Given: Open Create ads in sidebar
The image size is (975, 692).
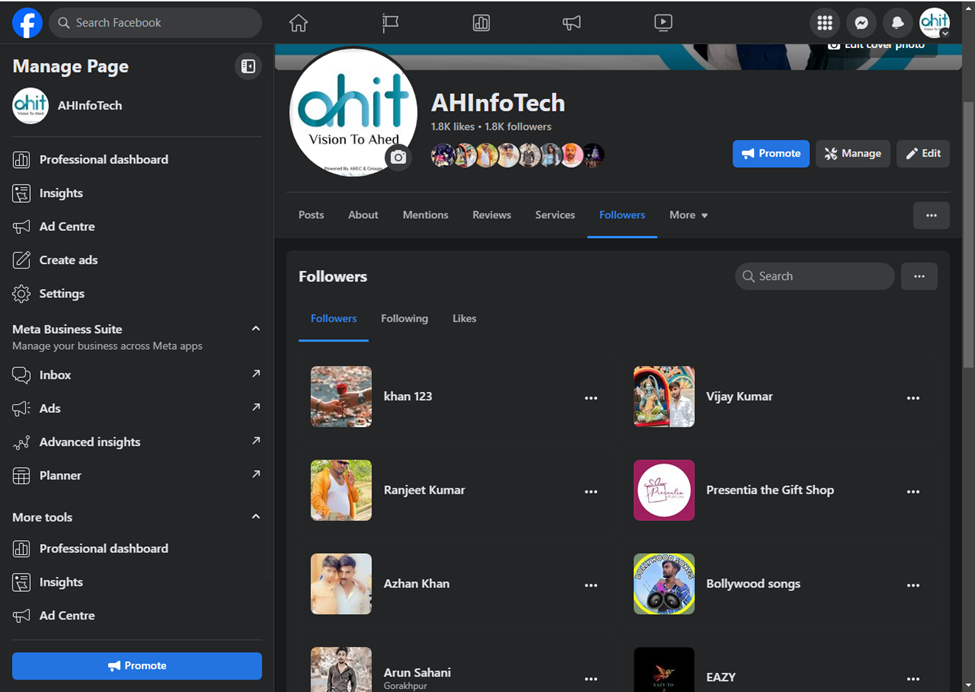Looking at the screenshot, I should [137, 260].
